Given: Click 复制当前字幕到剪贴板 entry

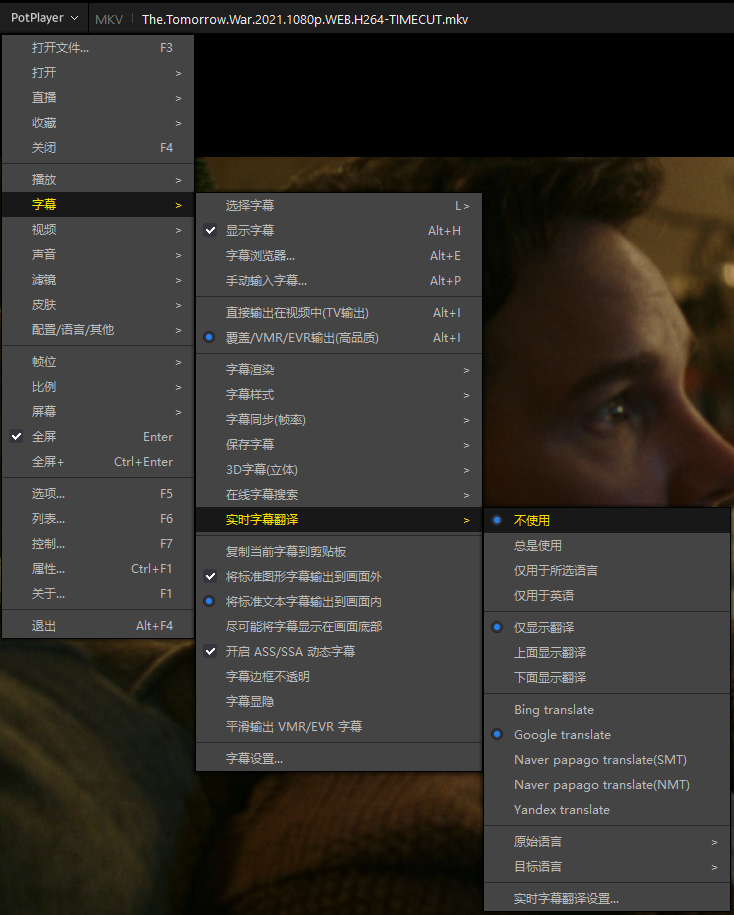Looking at the screenshot, I should click(286, 552).
